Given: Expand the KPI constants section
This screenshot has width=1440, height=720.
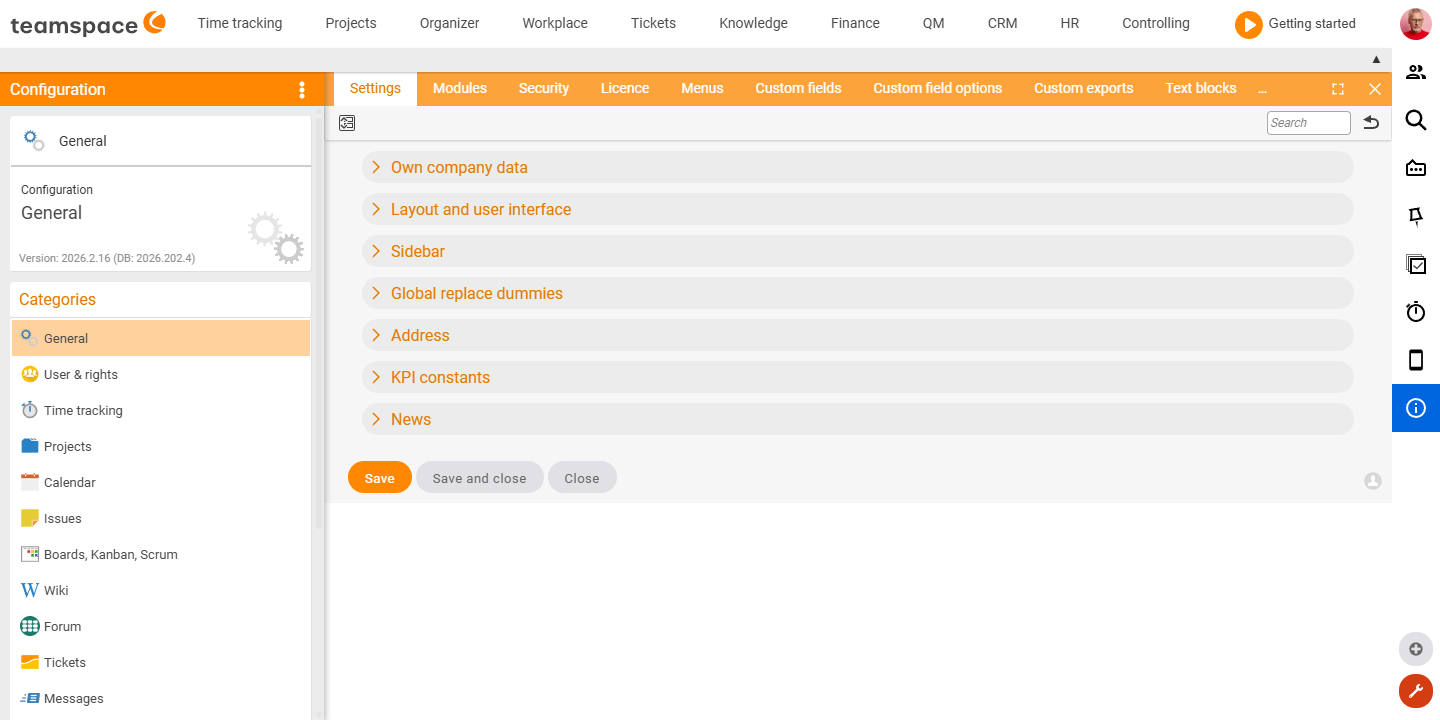Looking at the screenshot, I should click(x=858, y=377).
